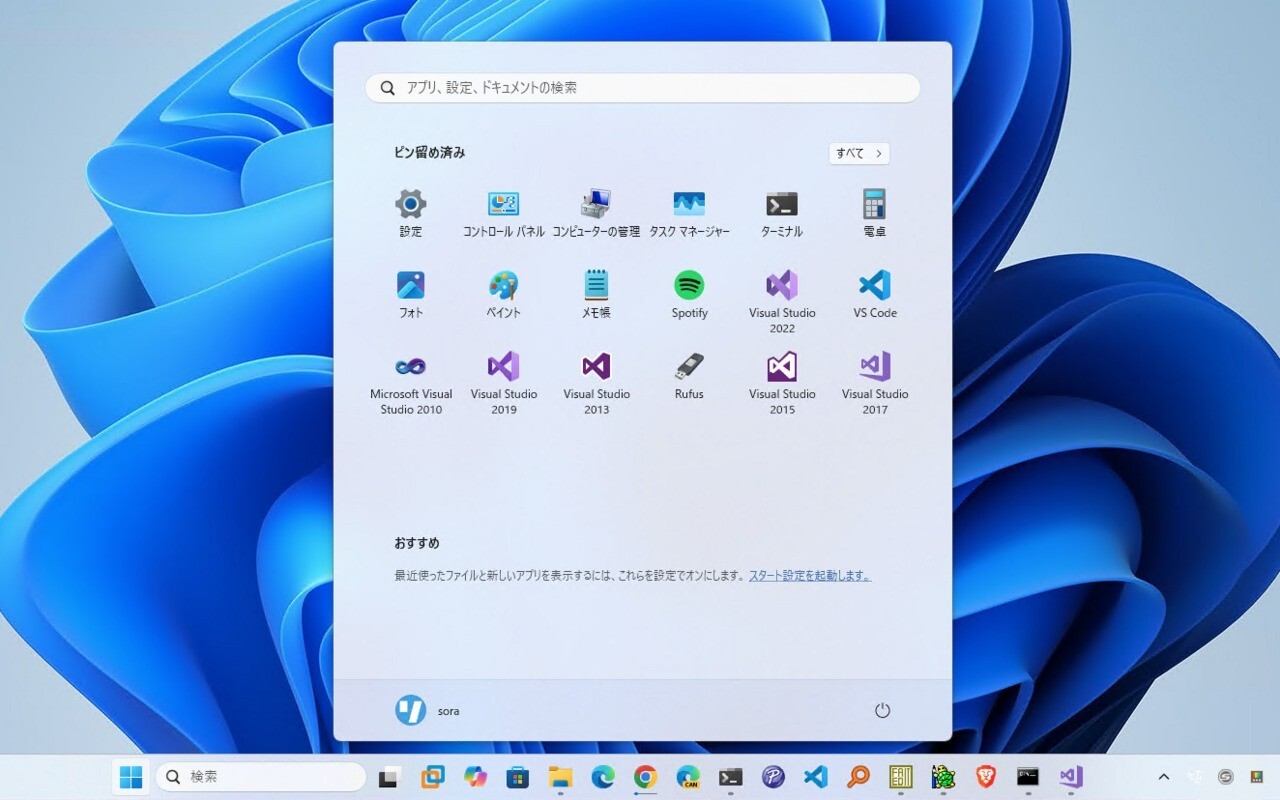The image size is (1280, 800).
Task: Open フォト pinned app
Action: 411,294
